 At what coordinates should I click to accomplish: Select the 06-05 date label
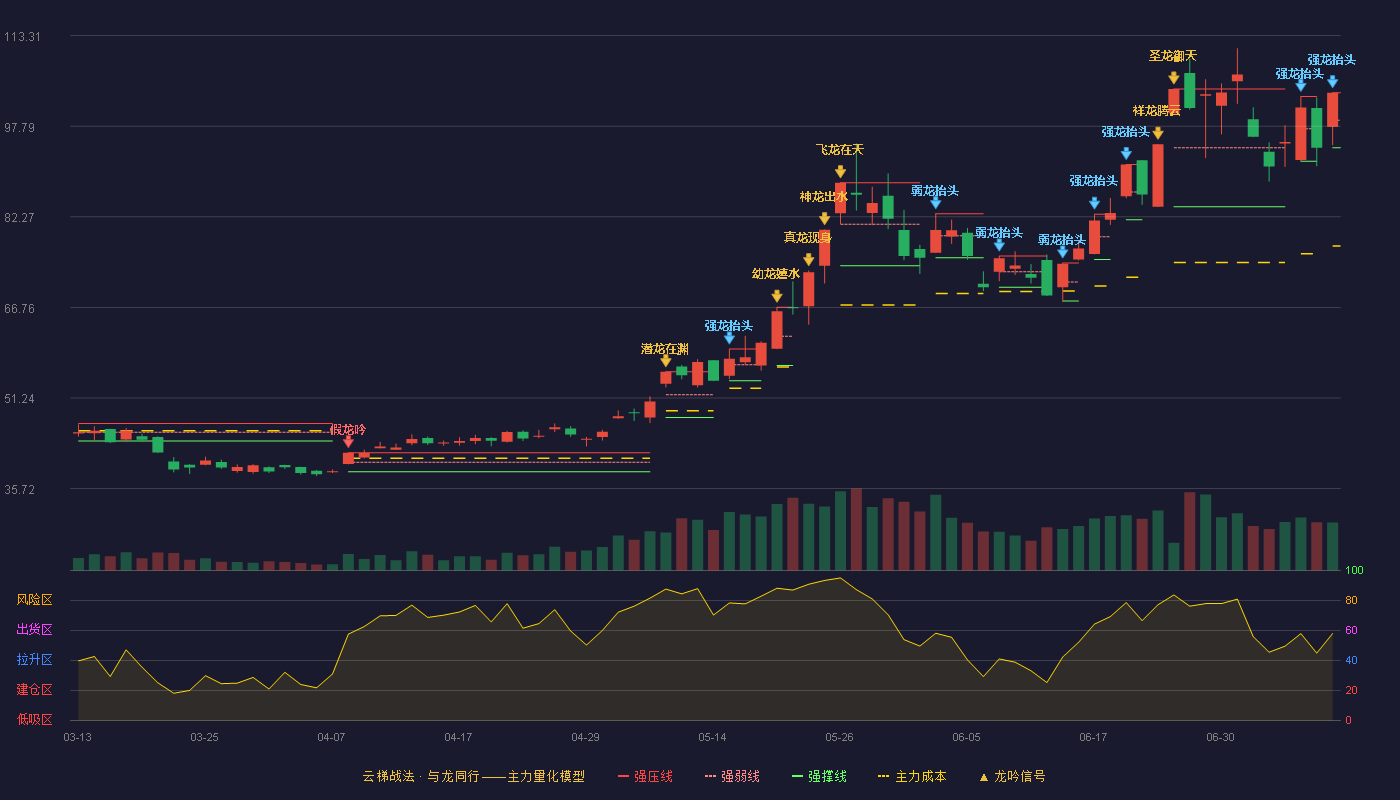pyautogui.click(x=967, y=737)
